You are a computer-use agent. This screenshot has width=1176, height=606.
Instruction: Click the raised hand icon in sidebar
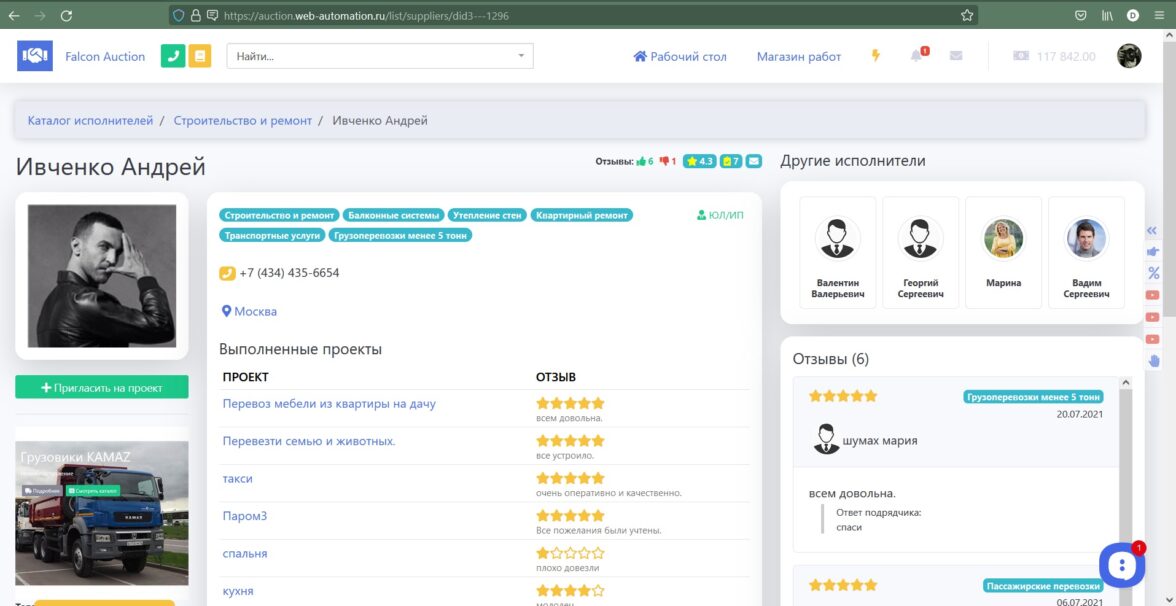tap(1153, 361)
